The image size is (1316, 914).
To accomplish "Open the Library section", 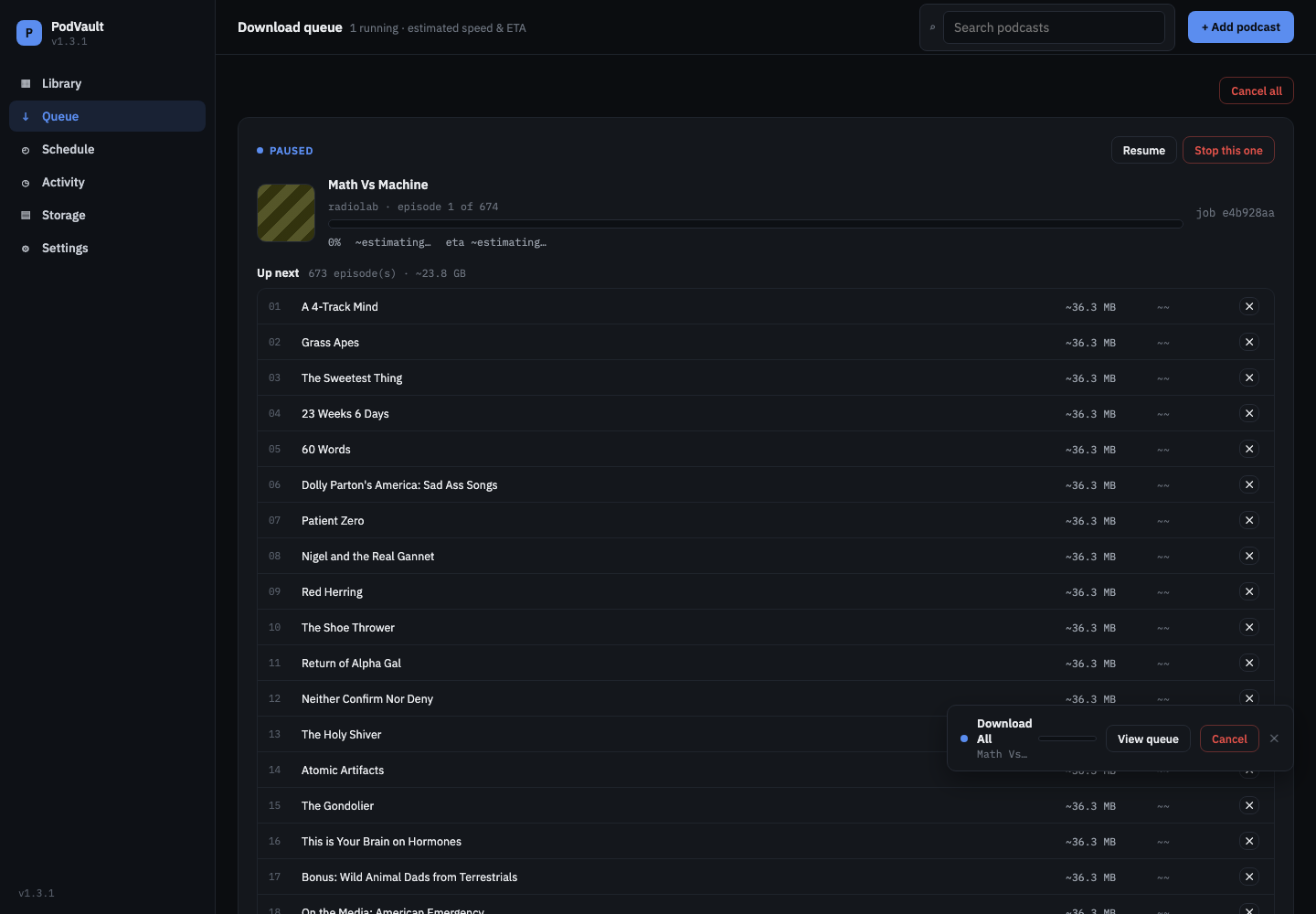I will (x=107, y=83).
